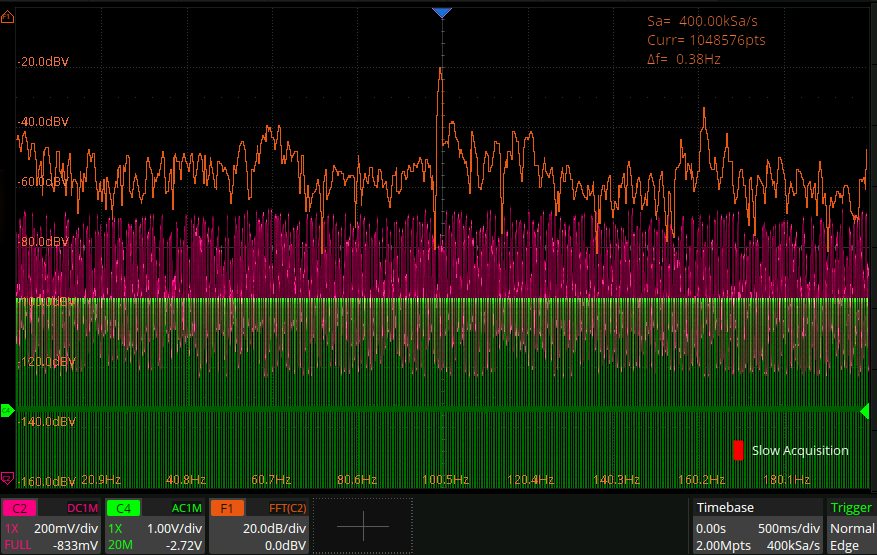This screenshot has width=877, height=555.
Task: Toggle the green C4 channel badge
Action: pyautogui.click(x=122, y=508)
